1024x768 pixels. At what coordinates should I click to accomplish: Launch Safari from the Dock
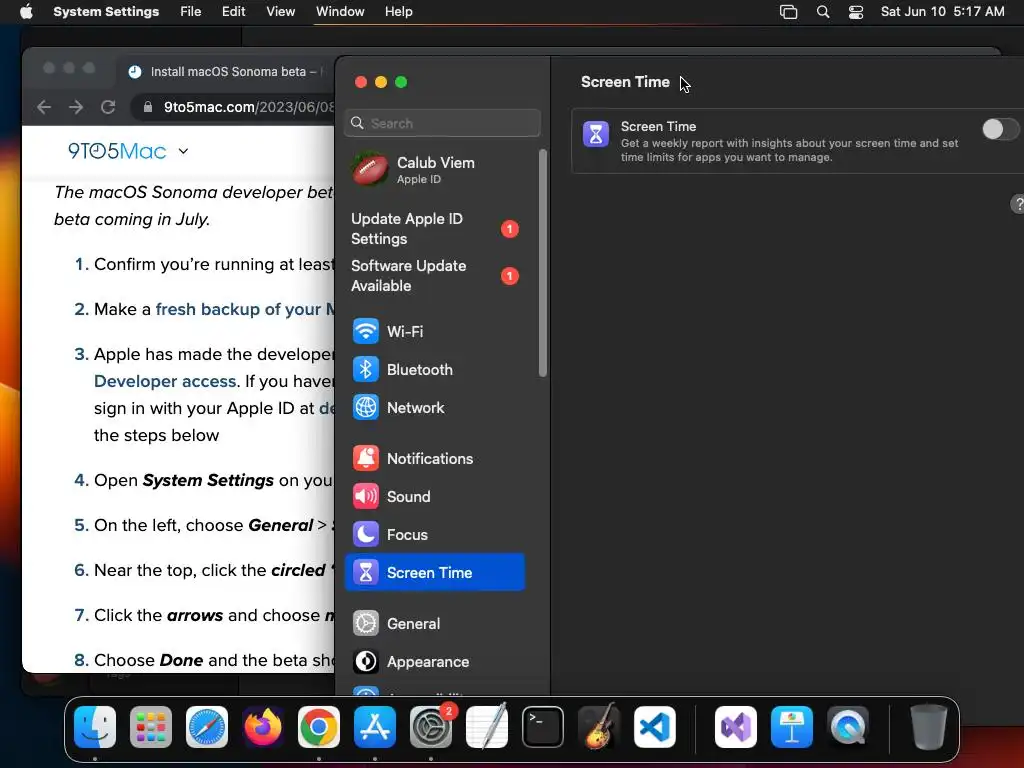click(x=207, y=727)
